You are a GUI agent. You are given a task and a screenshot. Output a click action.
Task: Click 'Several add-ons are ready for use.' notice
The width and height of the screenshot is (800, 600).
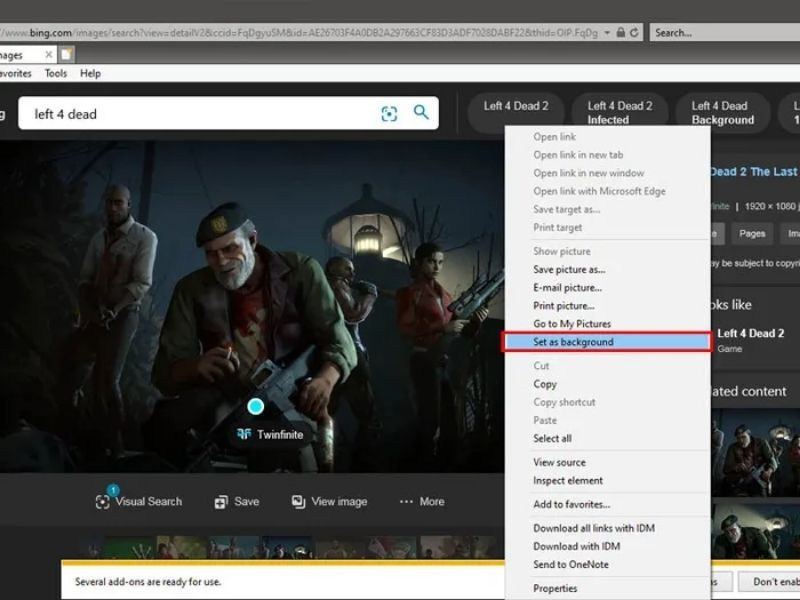[148, 582]
